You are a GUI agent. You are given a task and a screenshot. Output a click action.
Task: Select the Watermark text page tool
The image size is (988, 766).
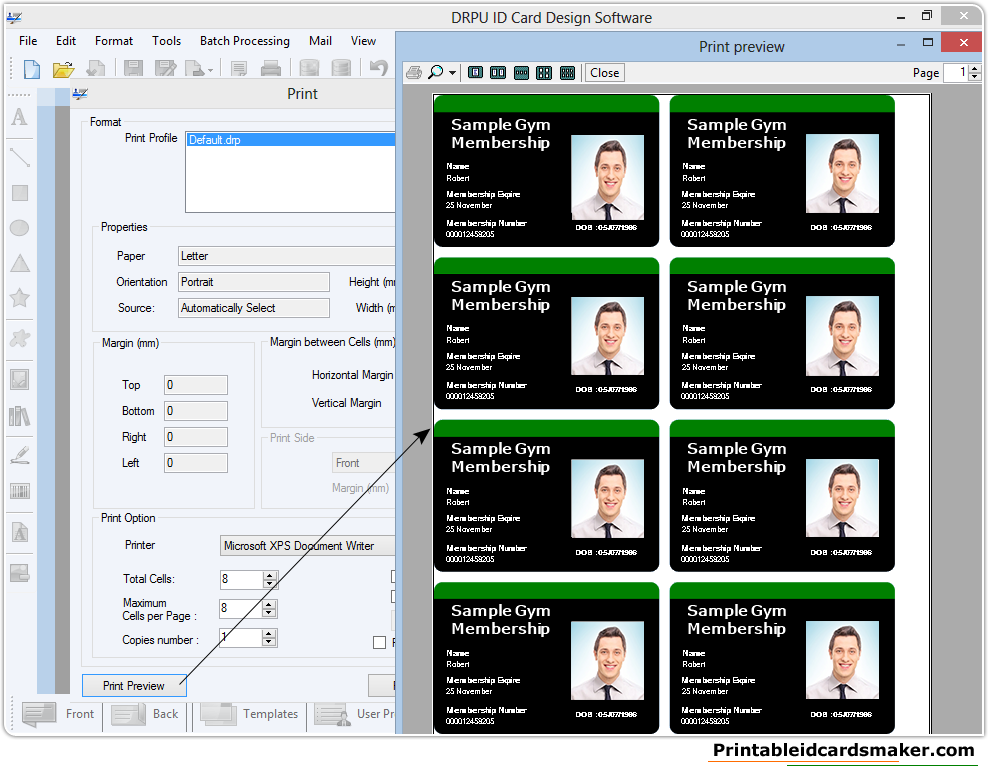click(x=20, y=533)
